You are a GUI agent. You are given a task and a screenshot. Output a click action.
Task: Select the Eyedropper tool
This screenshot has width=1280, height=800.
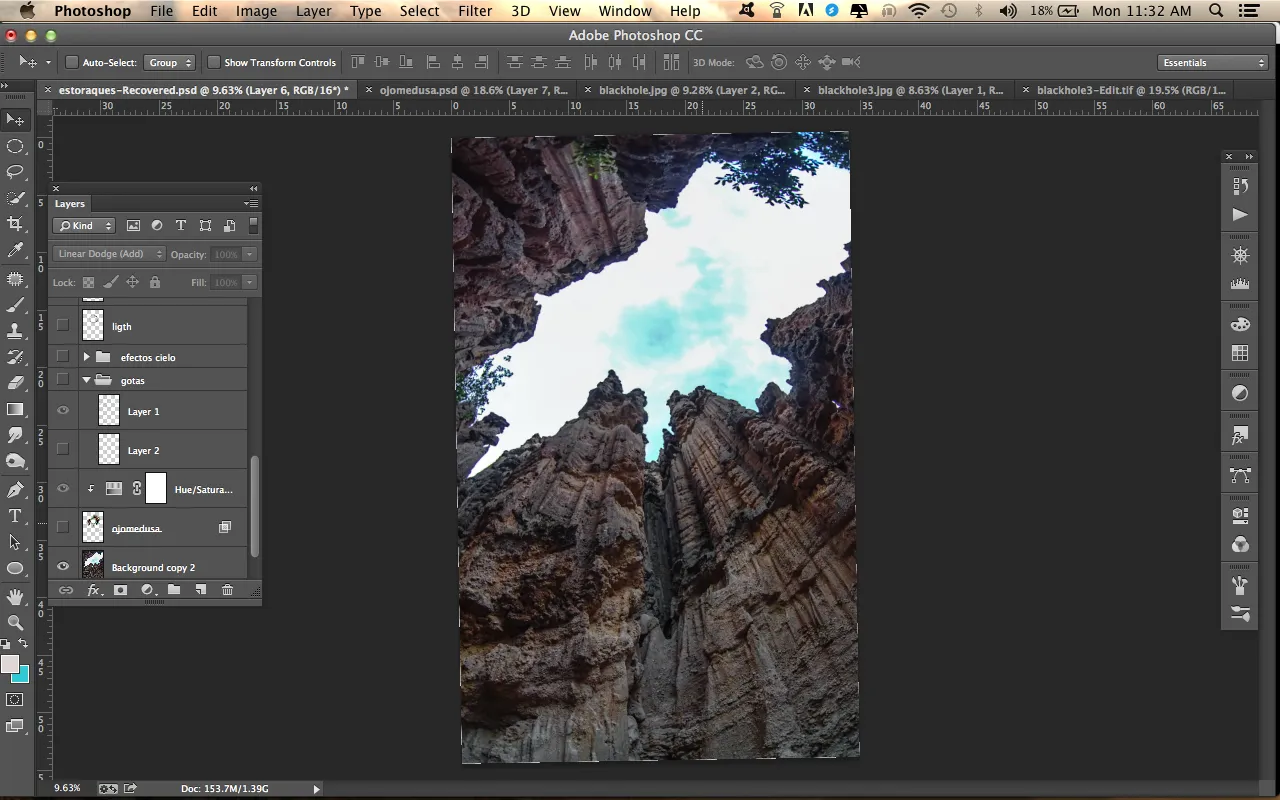click(15, 250)
